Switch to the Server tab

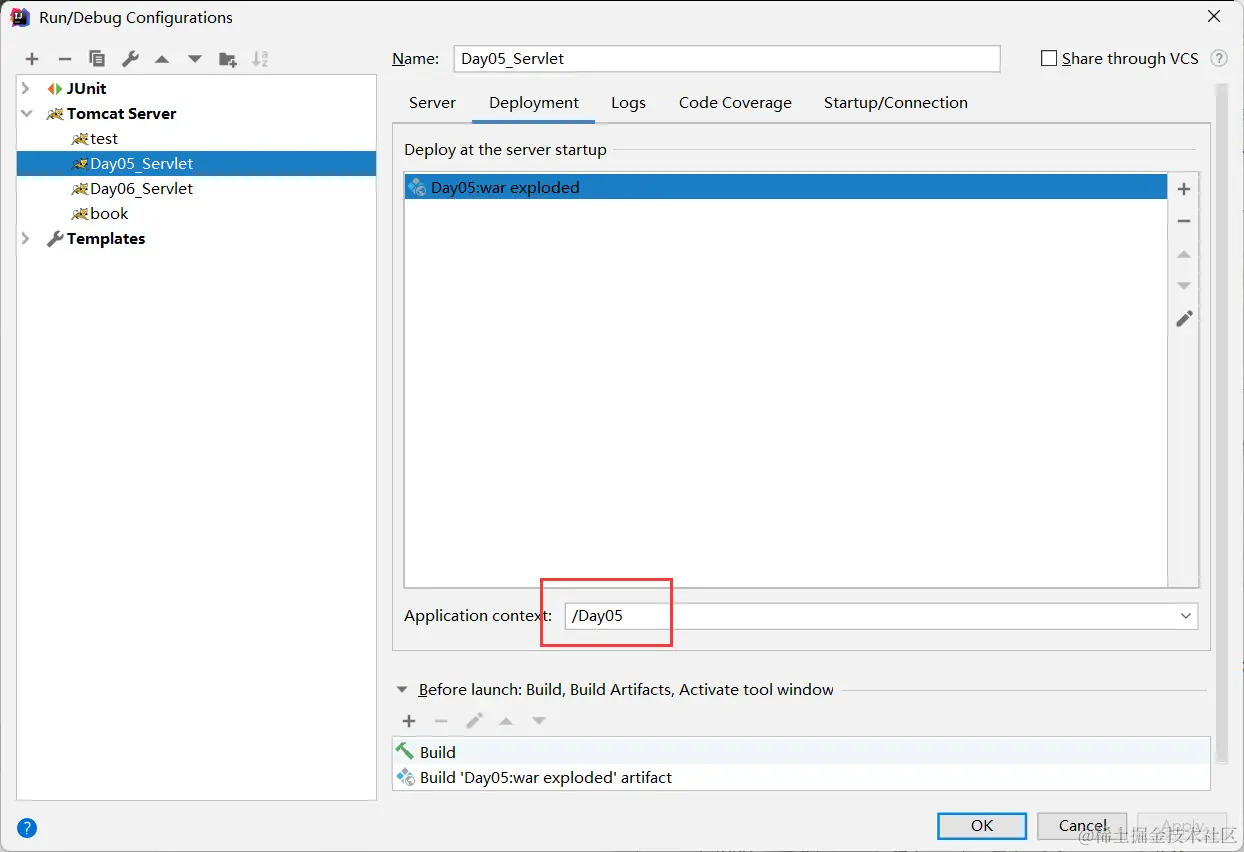click(x=432, y=103)
